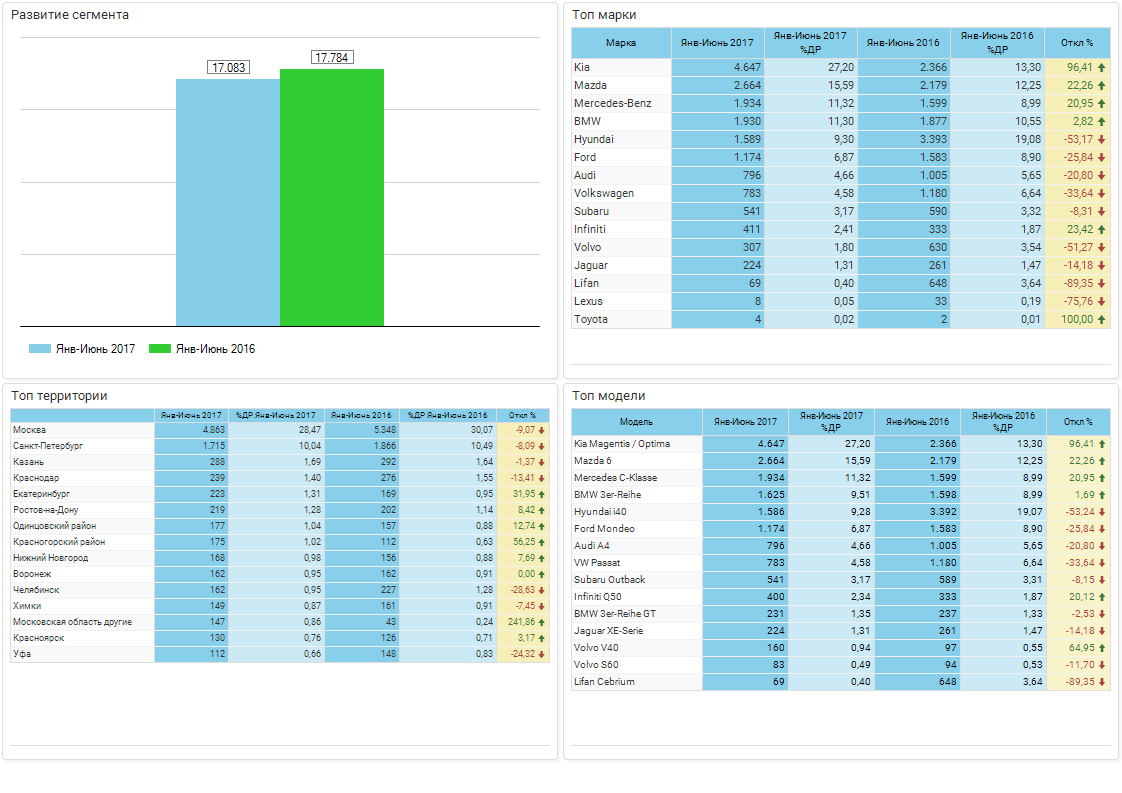Click the green up arrow in the Kia brand row
The height and width of the screenshot is (793, 1122).
point(1101,67)
